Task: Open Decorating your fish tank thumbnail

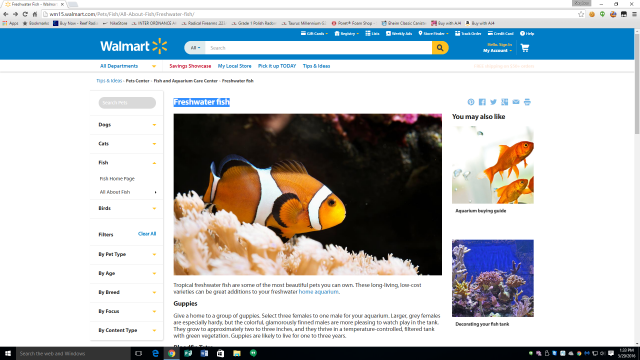Action: click(493, 278)
